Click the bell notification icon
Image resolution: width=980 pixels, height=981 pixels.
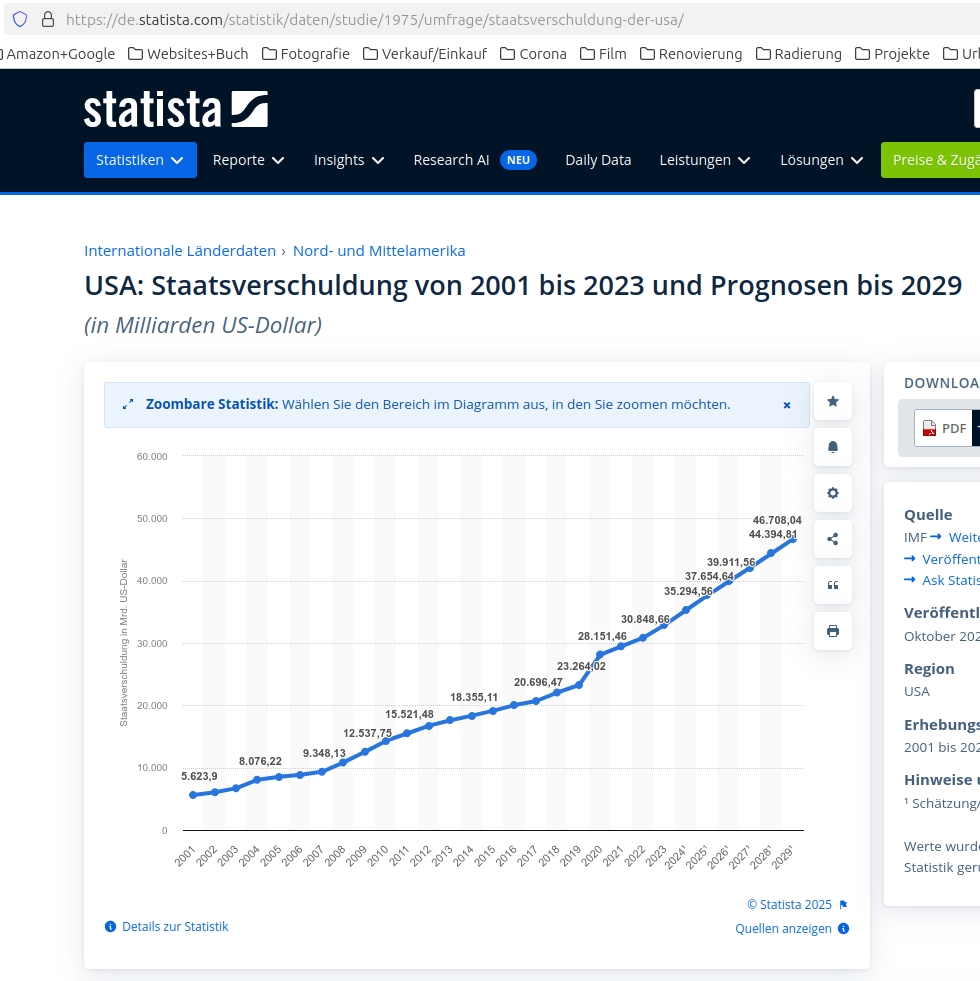[x=832, y=447]
